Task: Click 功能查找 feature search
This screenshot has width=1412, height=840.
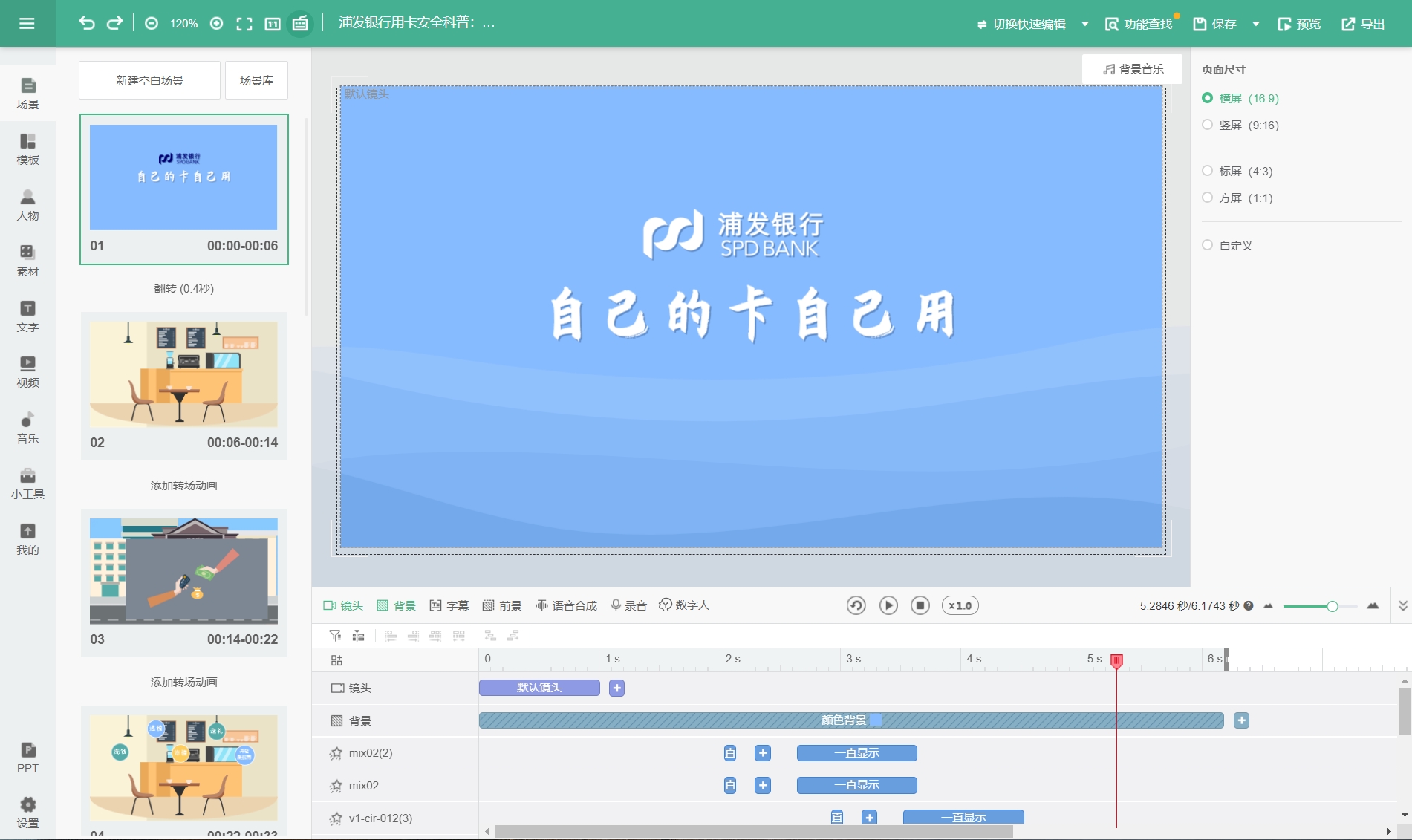Action: (x=1139, y=24)
